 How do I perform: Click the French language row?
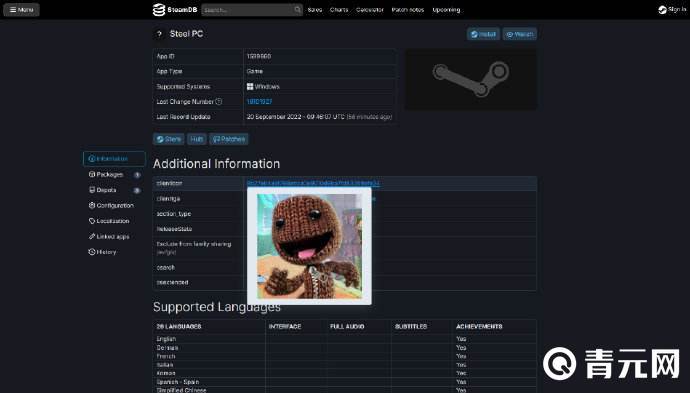pyautogui.click(x=345, y=356)
